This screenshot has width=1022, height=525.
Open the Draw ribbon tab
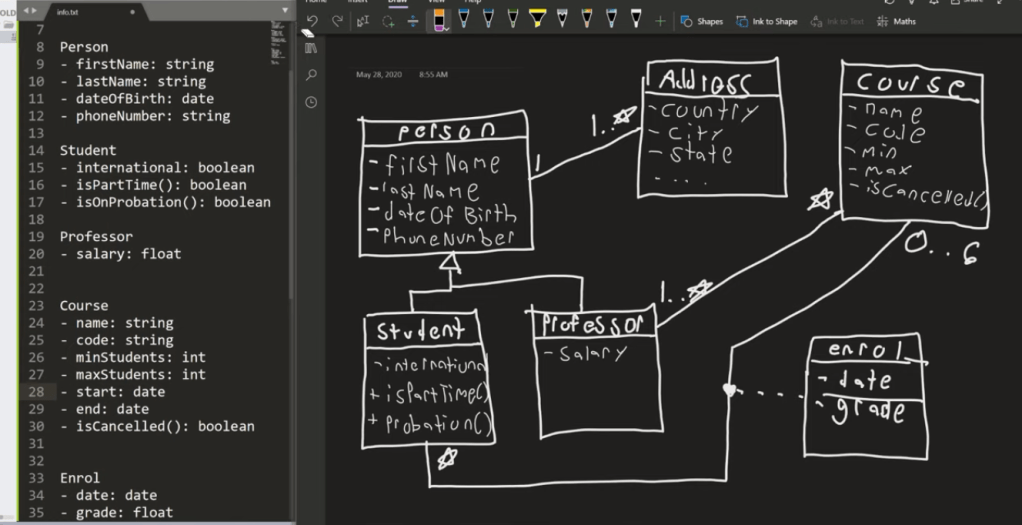[397, 2]
